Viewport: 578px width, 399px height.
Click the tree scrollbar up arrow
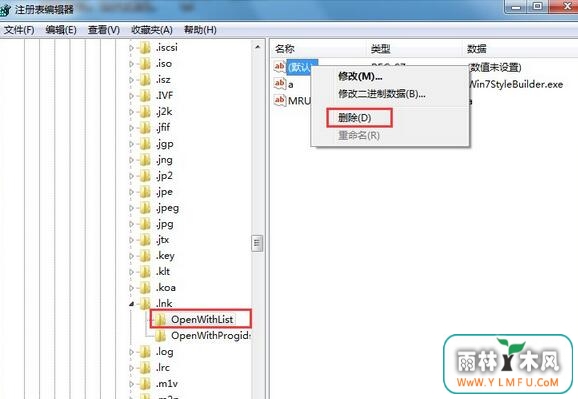257,47
